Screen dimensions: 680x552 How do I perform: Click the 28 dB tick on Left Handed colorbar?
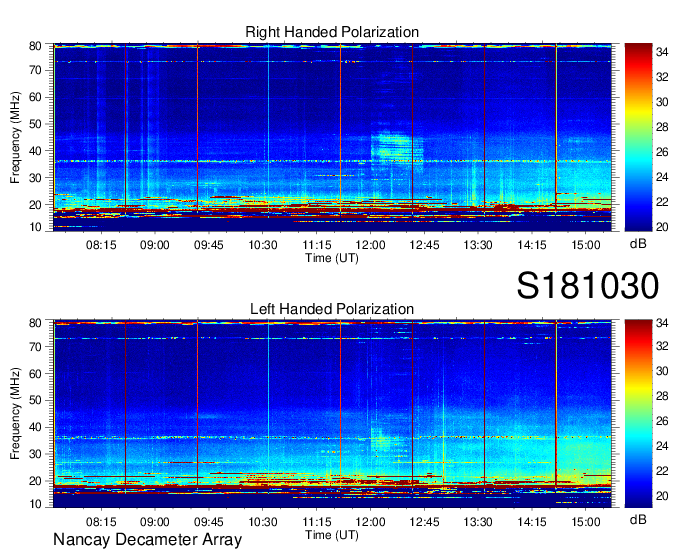(x=662, y=396)
